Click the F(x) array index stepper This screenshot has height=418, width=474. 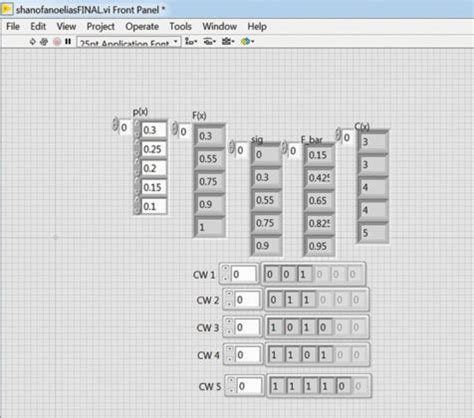175,129
